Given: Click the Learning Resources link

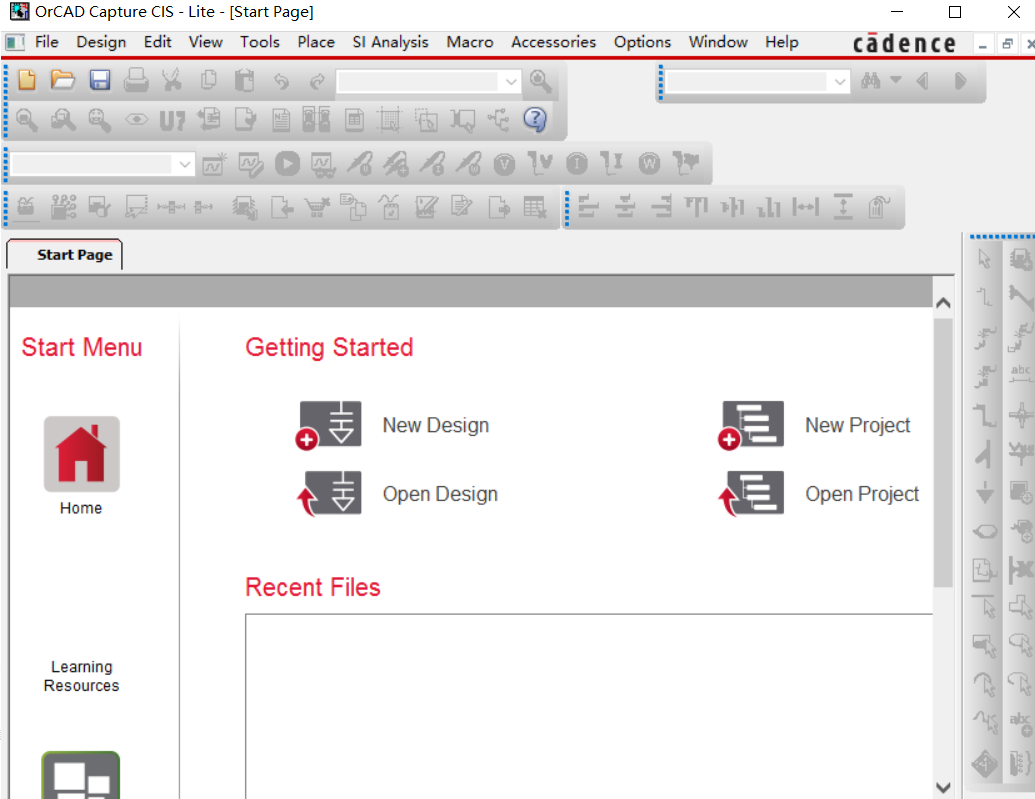Looking at the screenshot, I should (81, 676).
